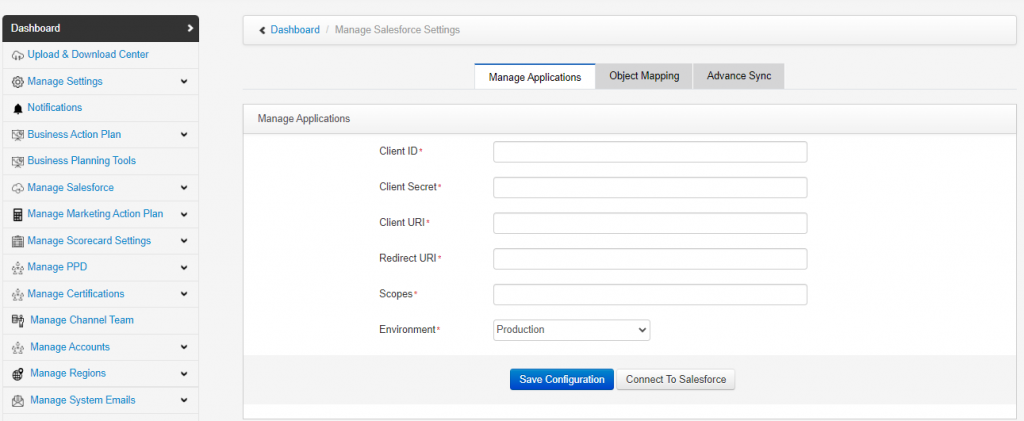The image size is (1024, 421).
Task: Click the Manage System Emails envelope icon
Action: pyautogui.click(x=18, y=400)
